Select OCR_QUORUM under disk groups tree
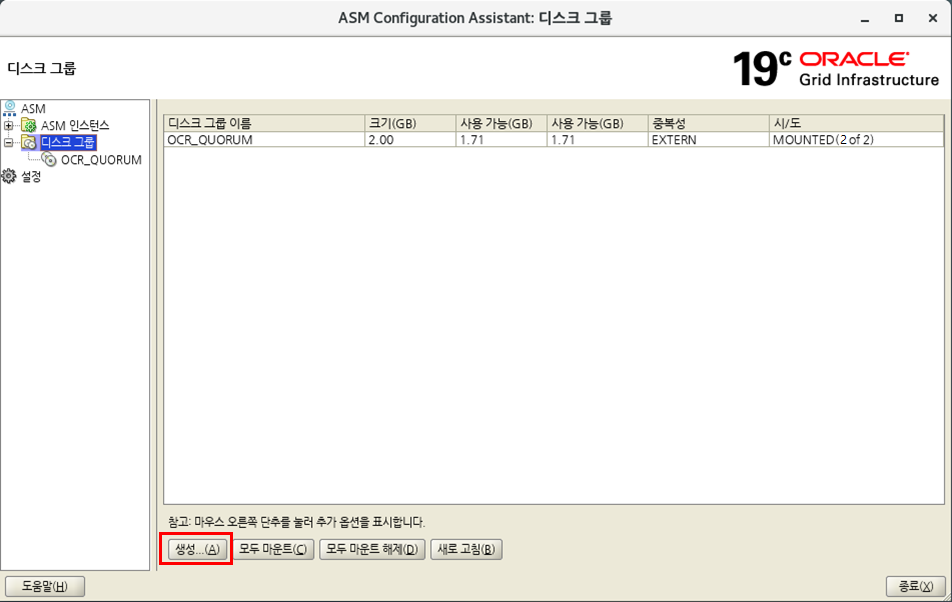The image size is (952, 602). (x=101, y=160)
